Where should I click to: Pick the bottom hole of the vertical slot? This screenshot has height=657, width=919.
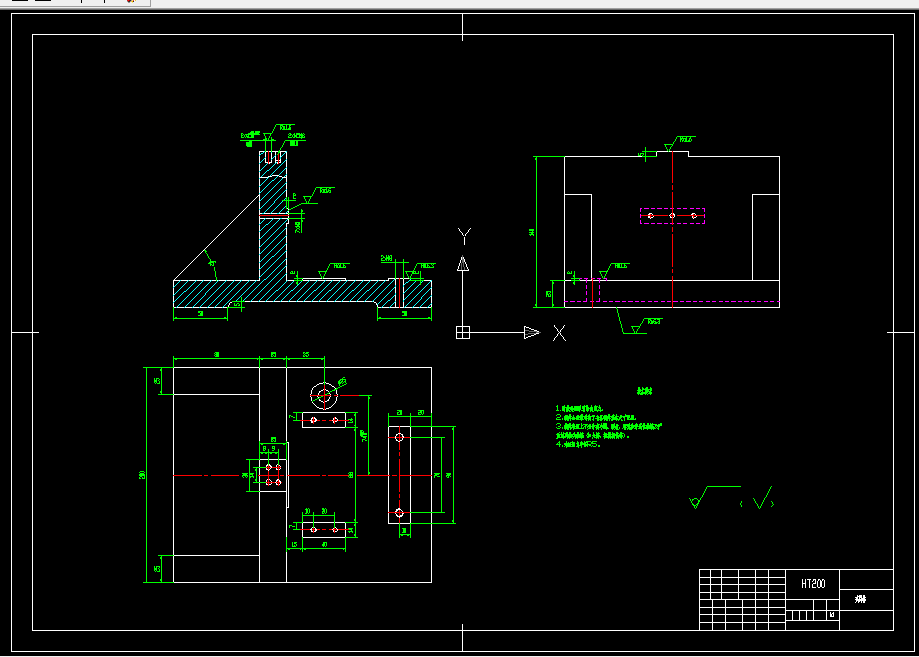[399, 513]
